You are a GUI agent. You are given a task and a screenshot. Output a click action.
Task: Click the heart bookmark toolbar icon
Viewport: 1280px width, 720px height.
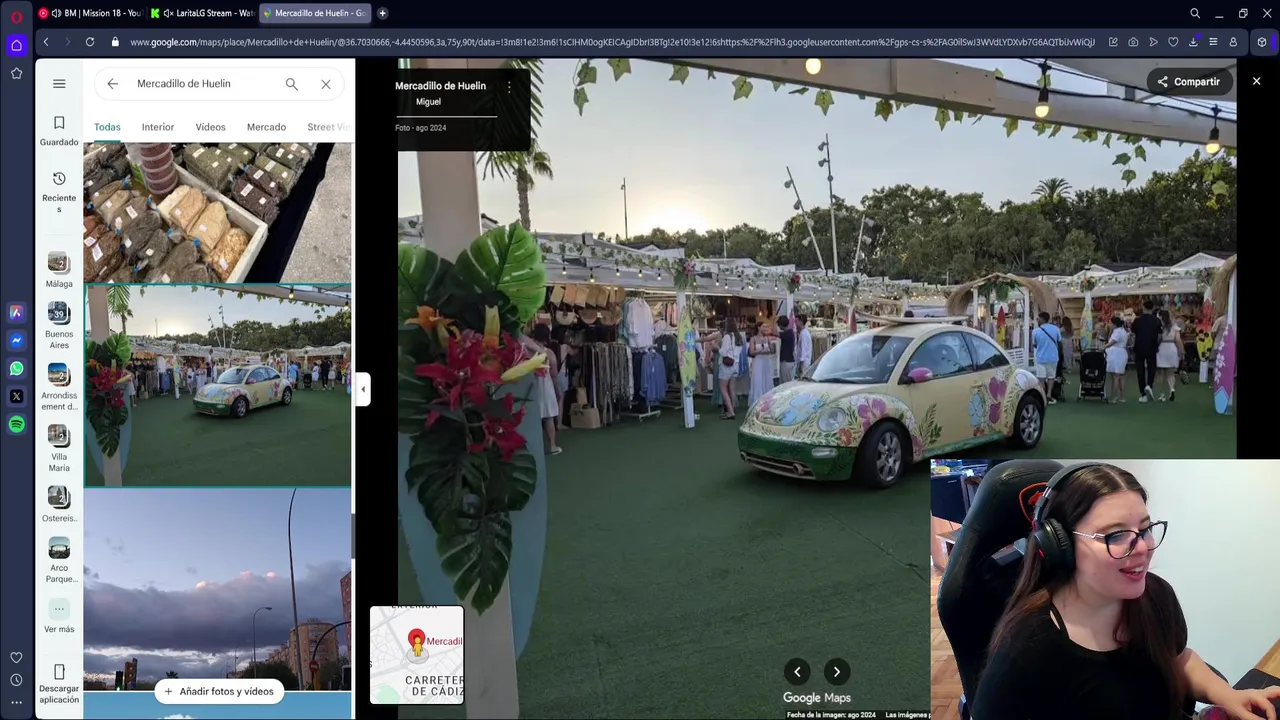(1173, 42)
